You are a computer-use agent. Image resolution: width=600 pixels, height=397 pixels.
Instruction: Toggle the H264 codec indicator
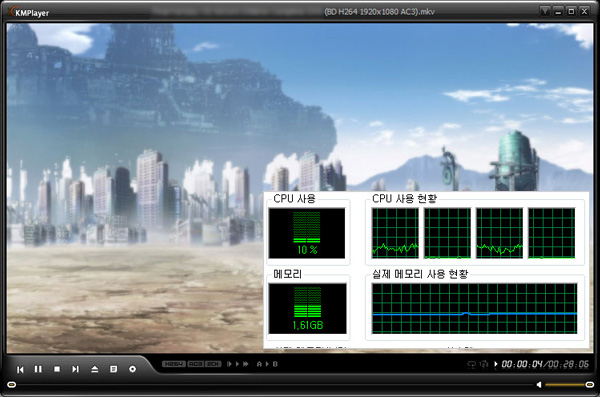174,364
